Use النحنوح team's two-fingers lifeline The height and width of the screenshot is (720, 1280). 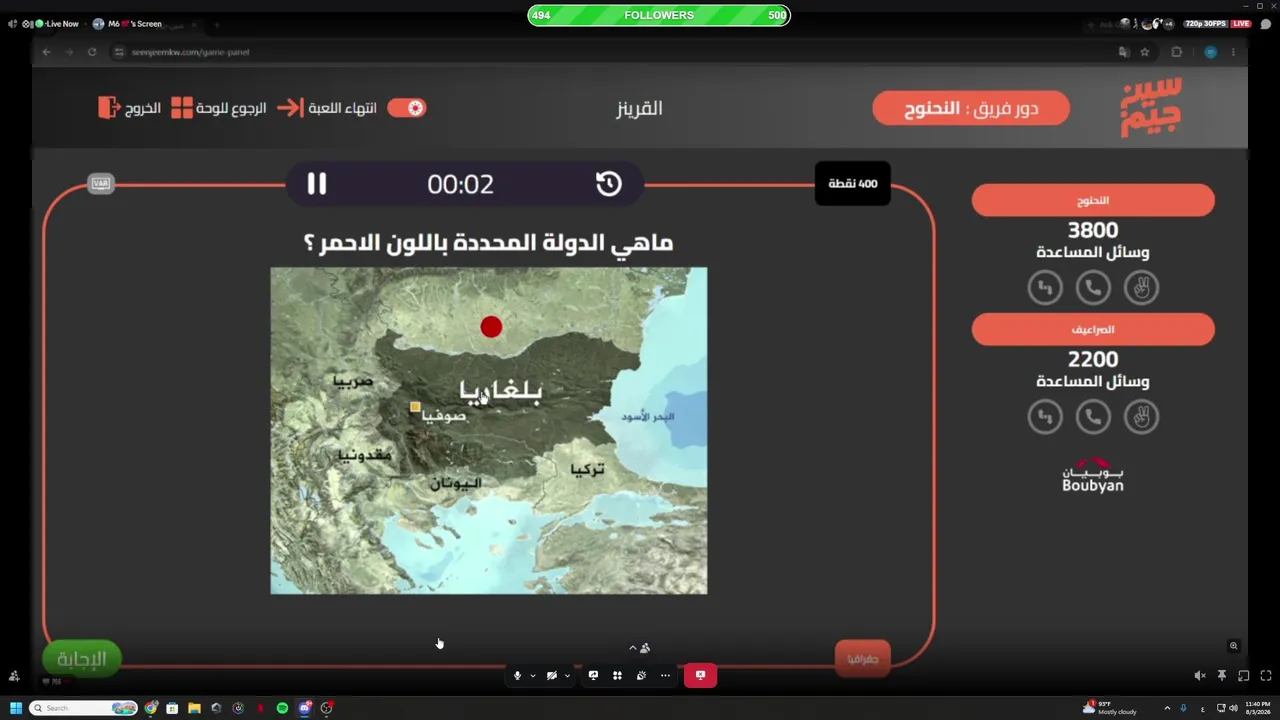click(1141, 288)
